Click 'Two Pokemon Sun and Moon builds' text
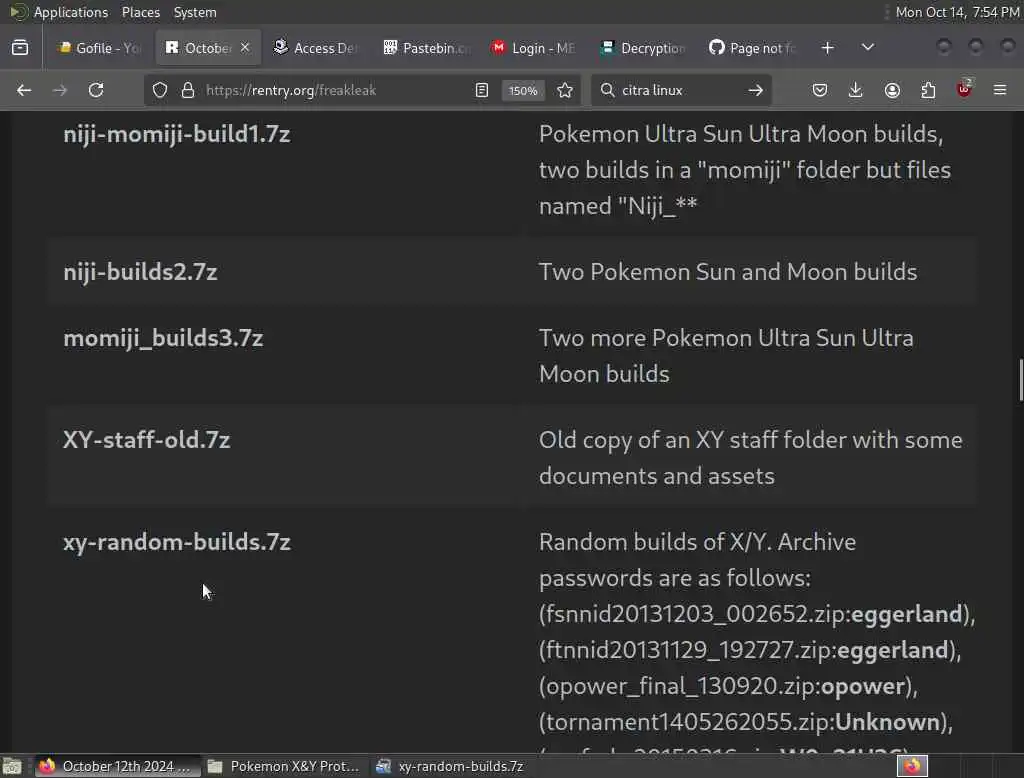Viewport: 1024px width, 778px height. coord(728,272)
